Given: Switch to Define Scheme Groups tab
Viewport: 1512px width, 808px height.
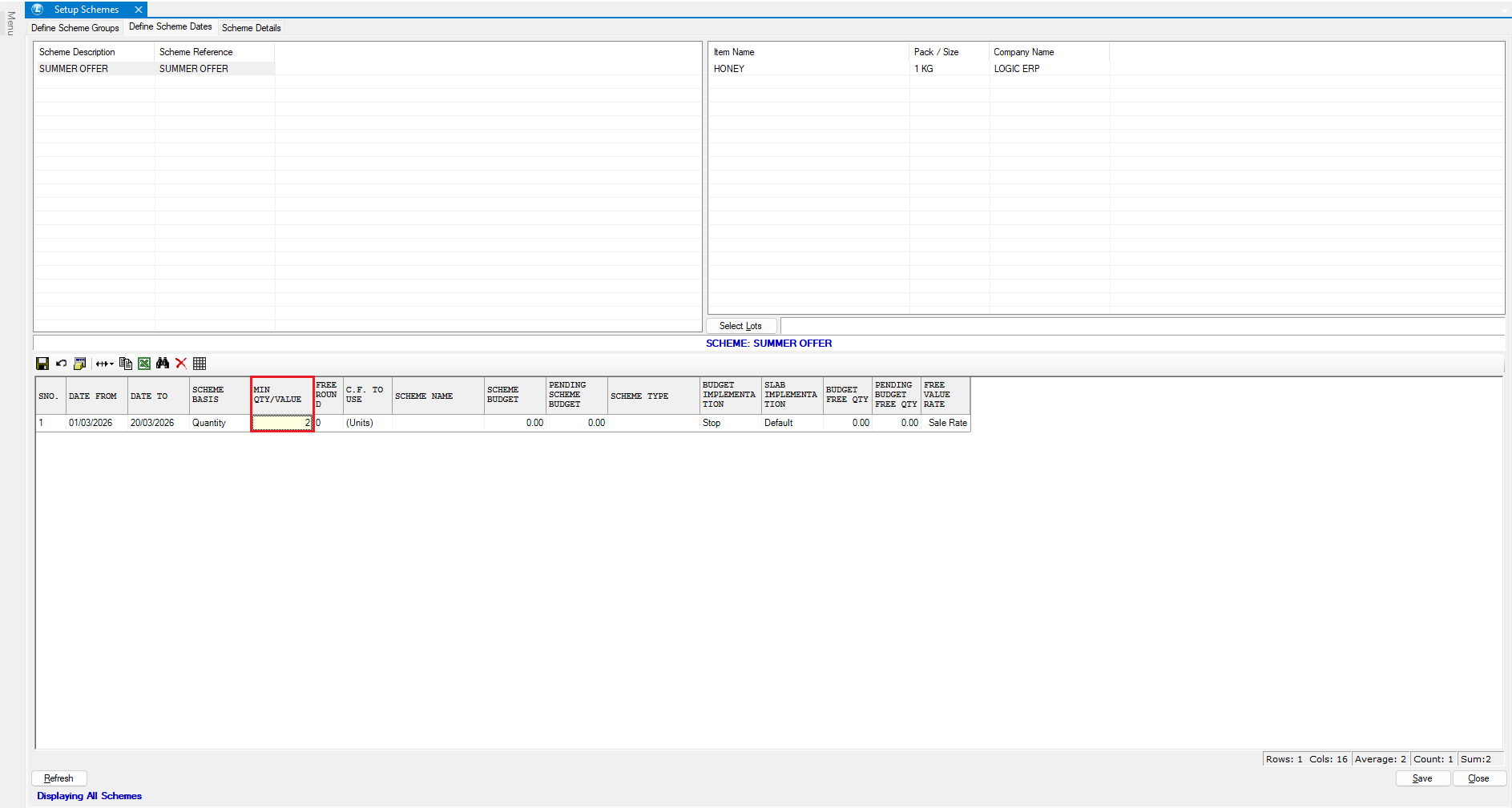Looking at the screenshot, I should pyautogui.click(x=75, y=28).
